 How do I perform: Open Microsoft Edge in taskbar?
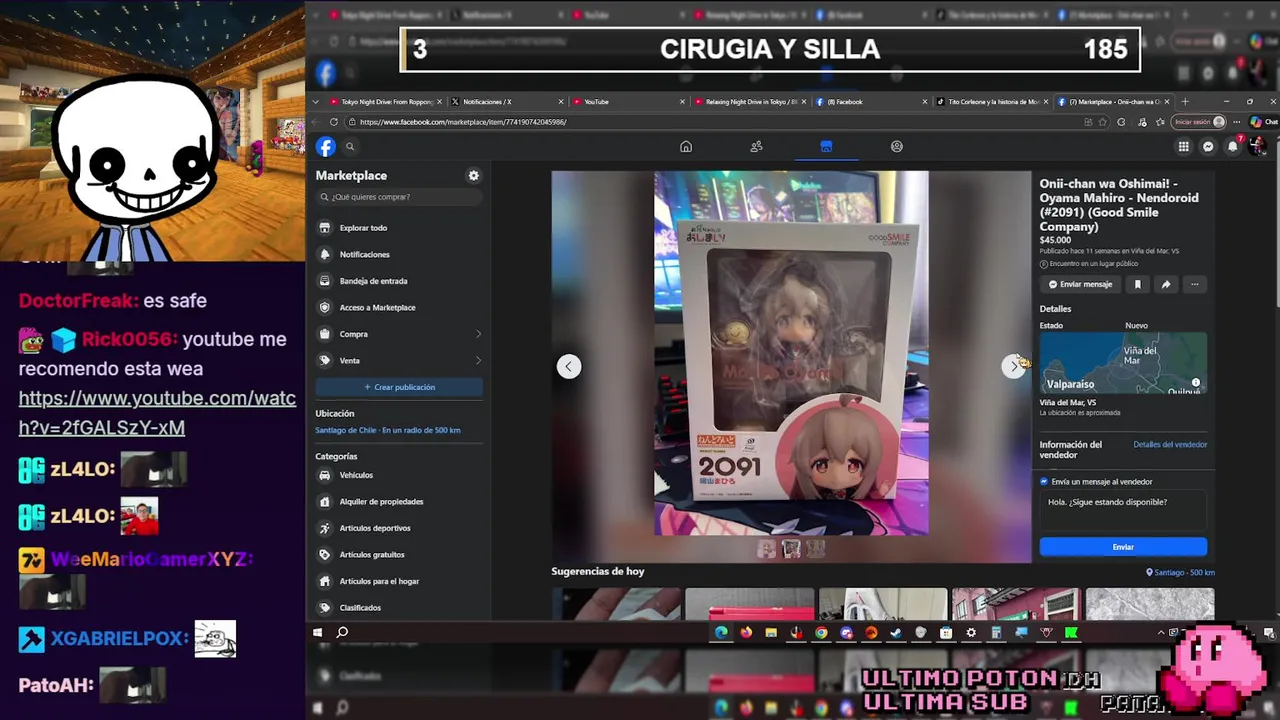click(x=721, y=632)
